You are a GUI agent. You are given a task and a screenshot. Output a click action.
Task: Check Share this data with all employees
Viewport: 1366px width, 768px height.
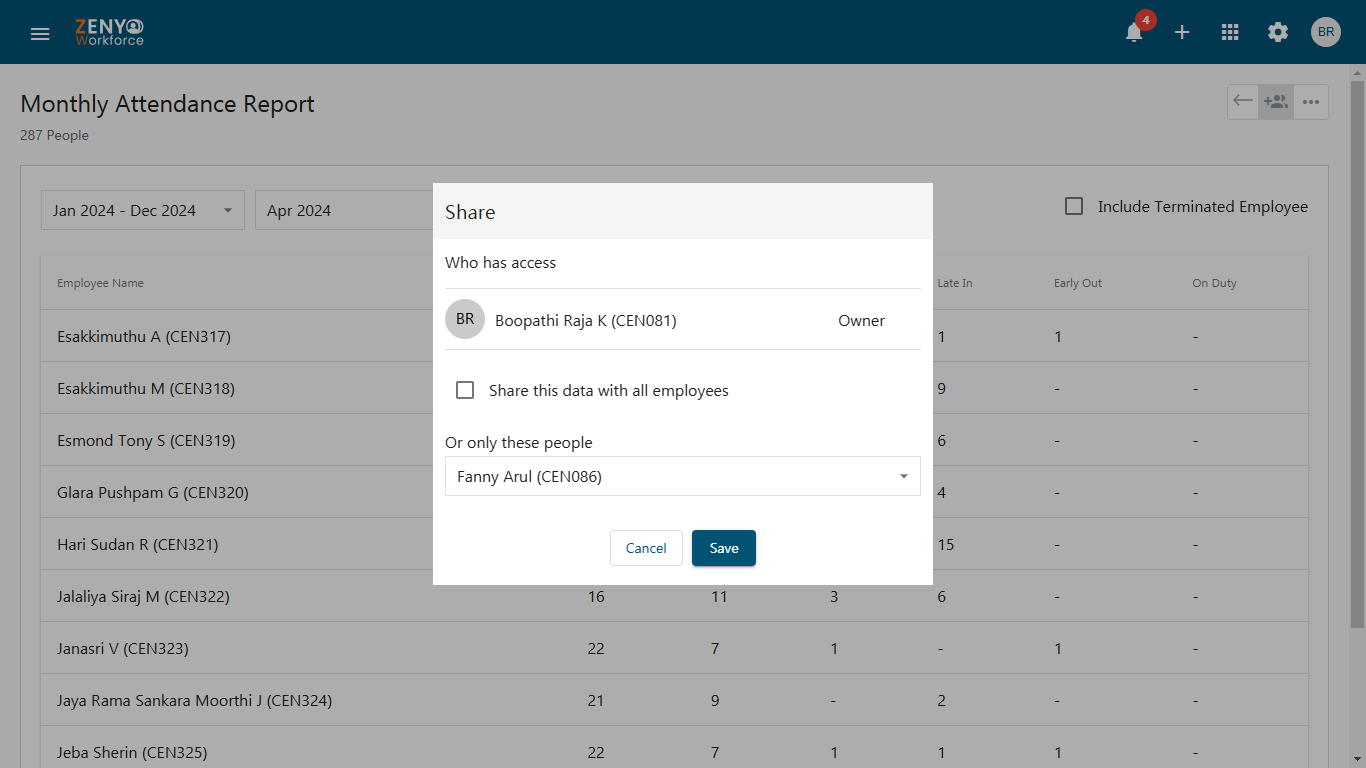click(465, 390)
